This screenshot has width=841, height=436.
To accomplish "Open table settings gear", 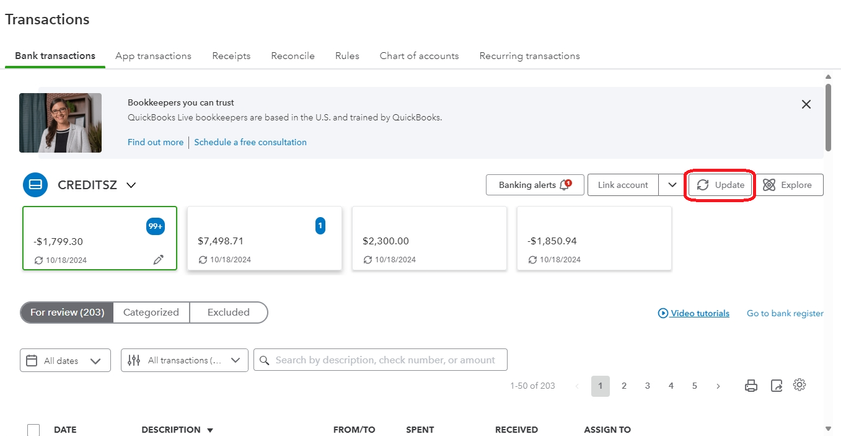I will click(799, 385).
